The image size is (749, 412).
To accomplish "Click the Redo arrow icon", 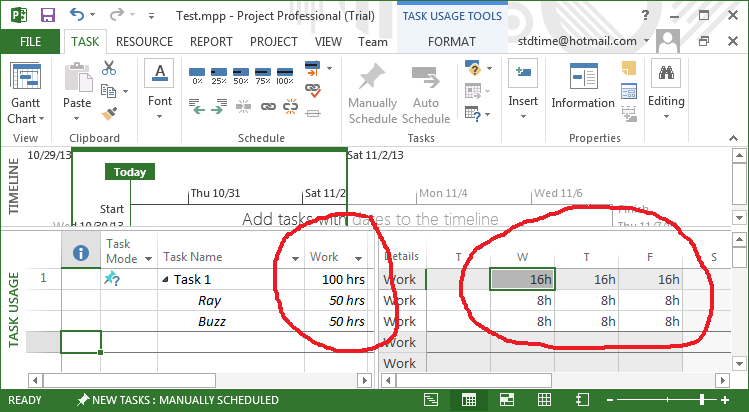I will point(116,15).
